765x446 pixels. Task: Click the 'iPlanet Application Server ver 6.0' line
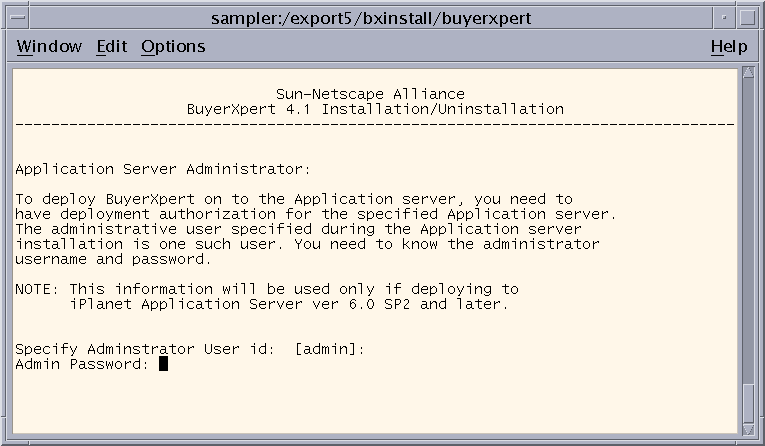[x=289, y=304]
